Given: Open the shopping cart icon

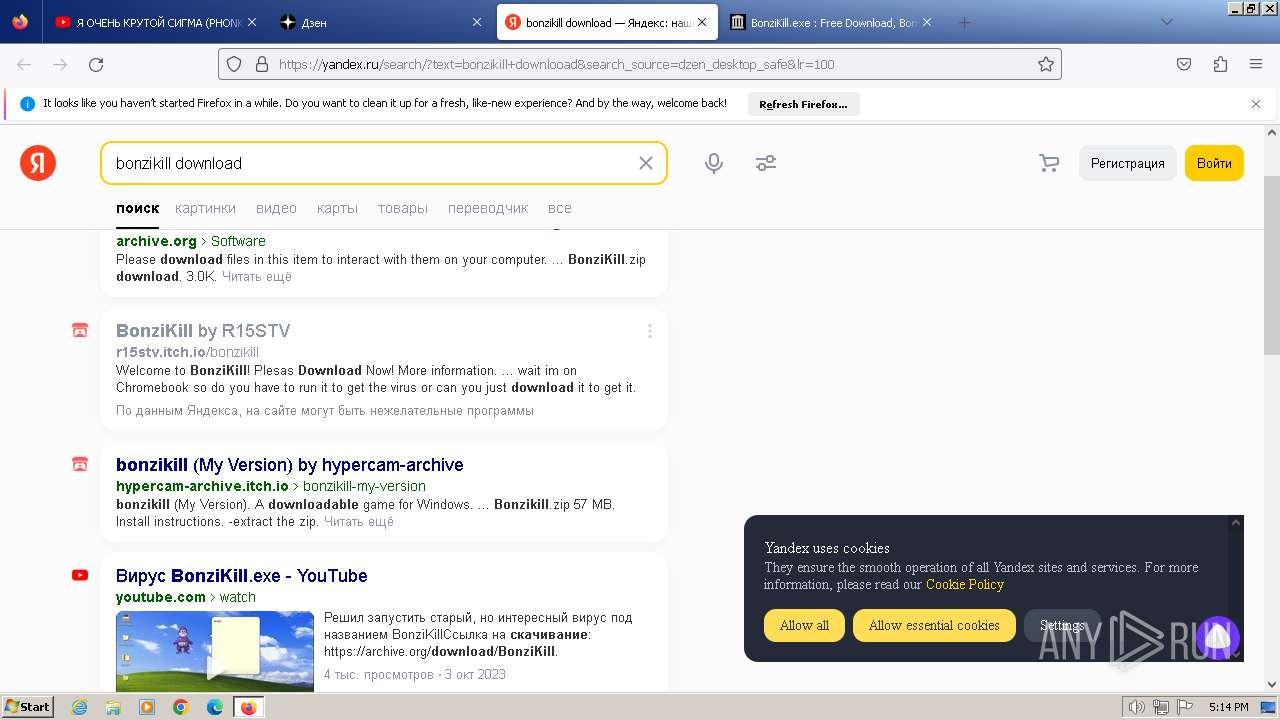Looking at the screenshot, I should pos(1049,163).
